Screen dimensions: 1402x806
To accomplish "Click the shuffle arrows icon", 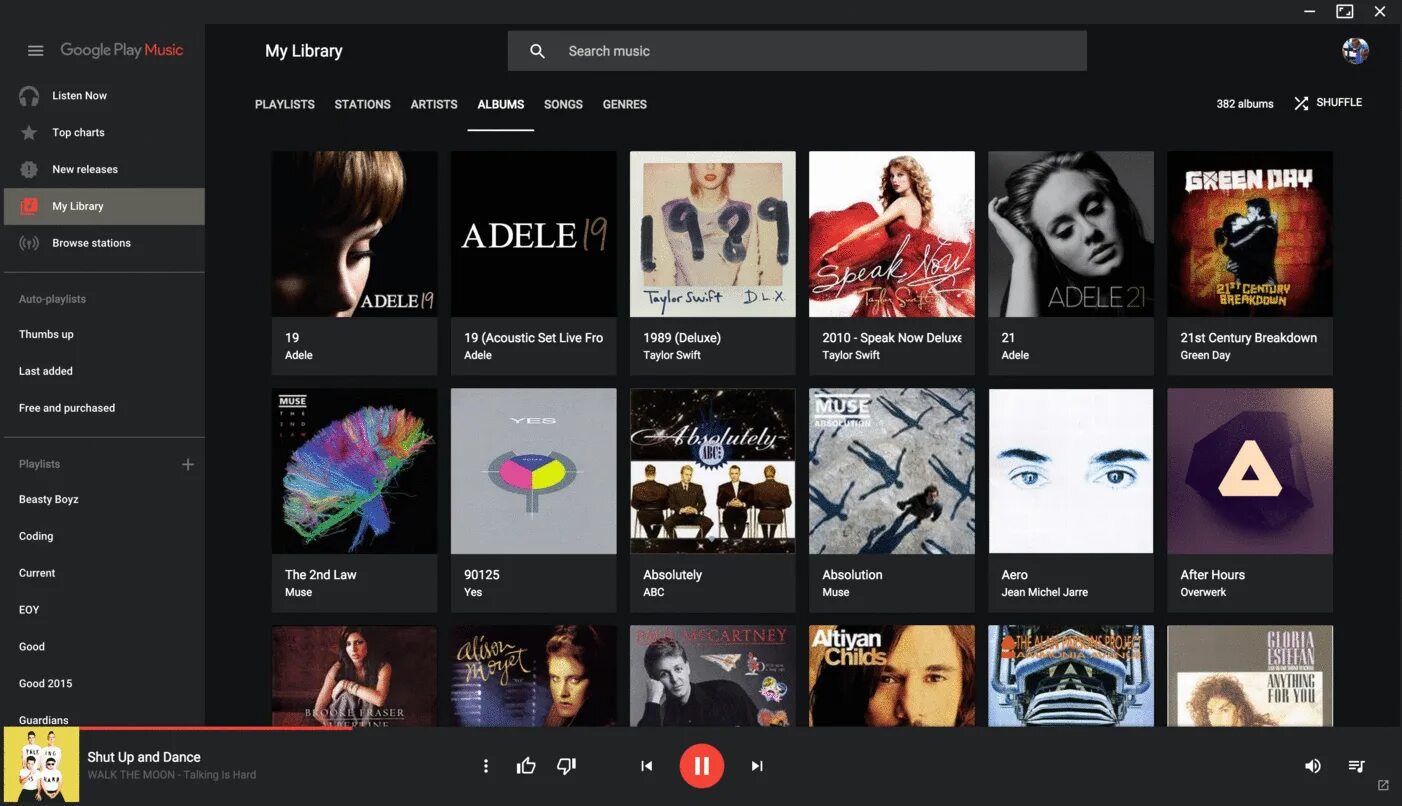I will click(x=1301, y=103).
